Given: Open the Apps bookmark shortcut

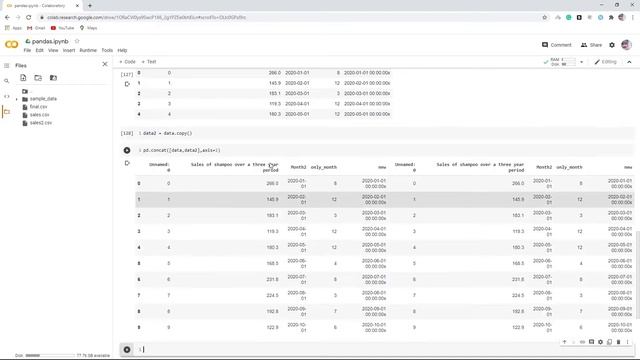Looking at the screenshot, I should [13, 28].
